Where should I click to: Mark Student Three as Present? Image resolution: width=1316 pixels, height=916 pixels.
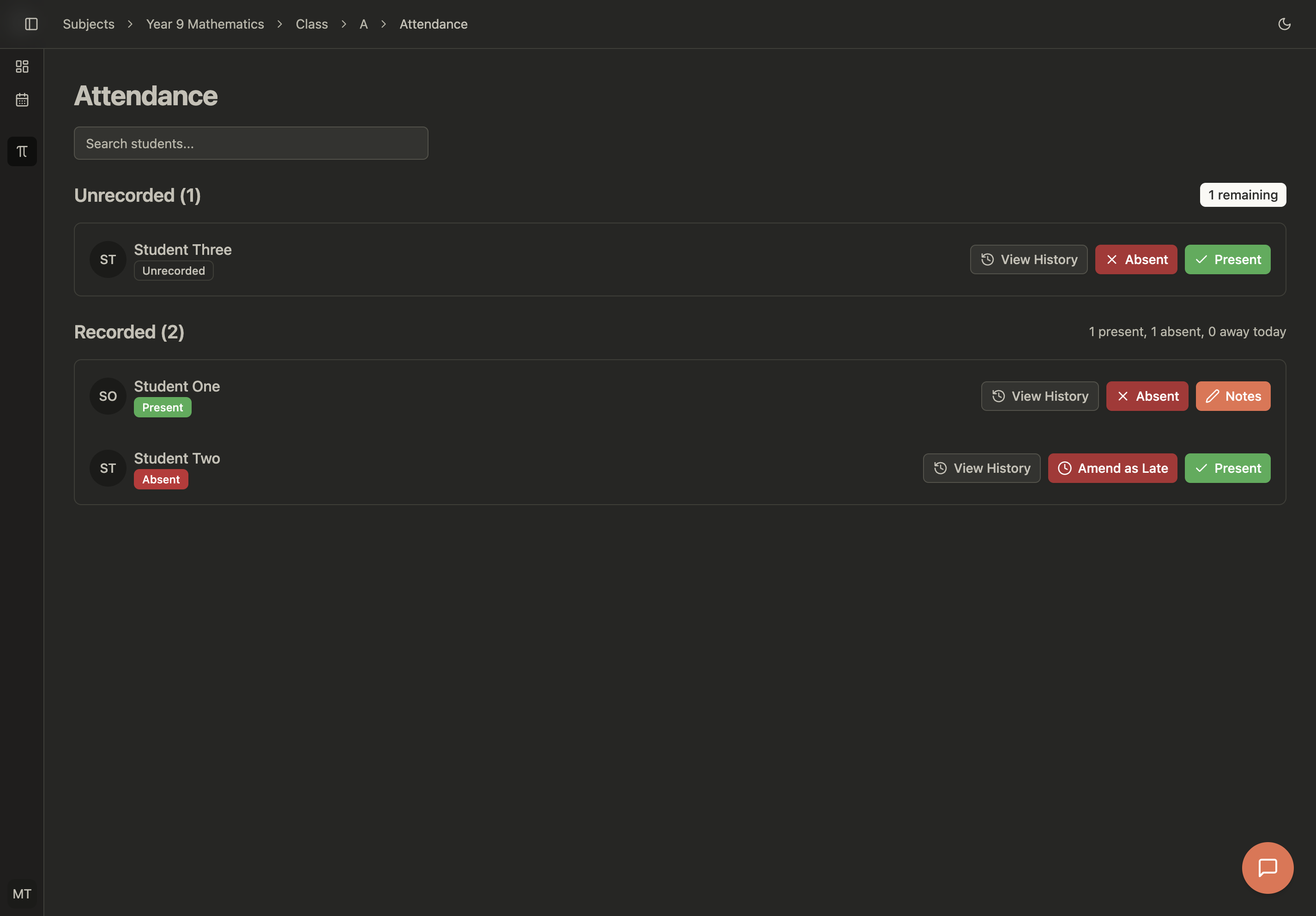tap(1227, 259)
